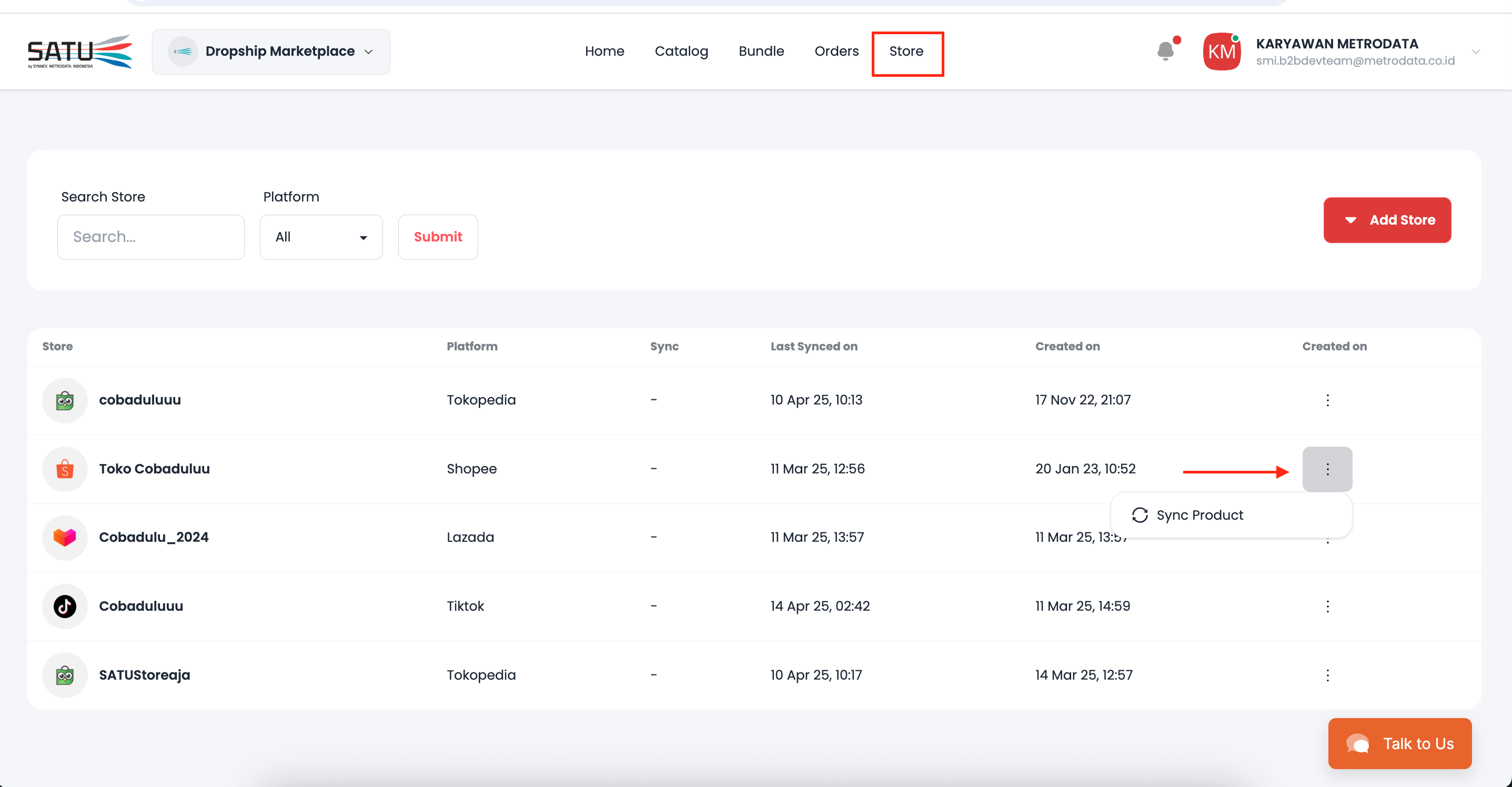Image resolution: width=1512 pixels, height=787 pixels.
Task: Open three-dot menu for Tiktok Cobaduluuu store
Action: 1327,606
